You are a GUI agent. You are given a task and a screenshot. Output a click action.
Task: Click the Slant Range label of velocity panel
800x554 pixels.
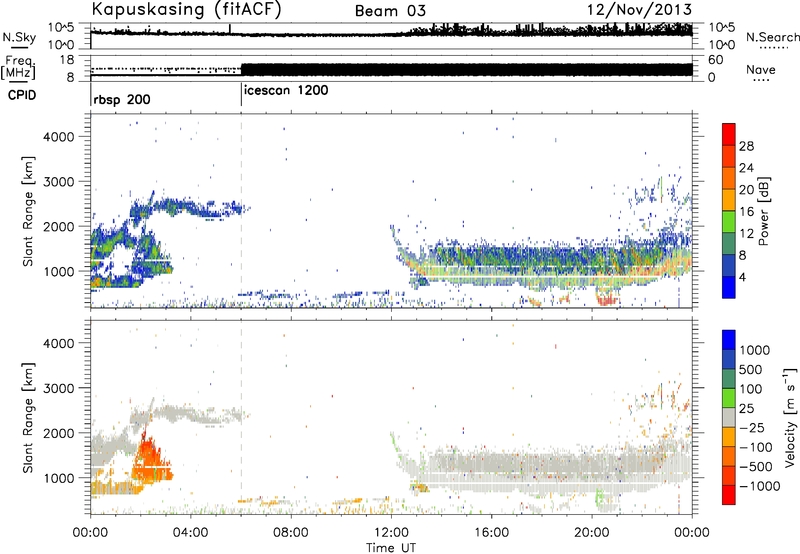(28, 417)
